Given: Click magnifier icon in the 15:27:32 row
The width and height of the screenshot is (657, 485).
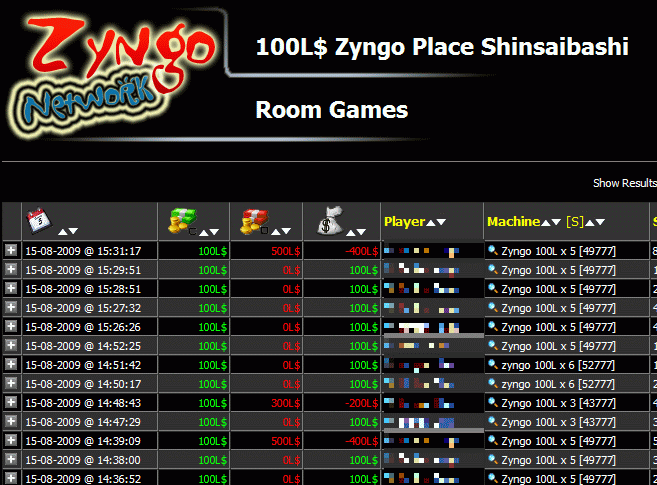Looking at the screenshot, I should (493, 307).
